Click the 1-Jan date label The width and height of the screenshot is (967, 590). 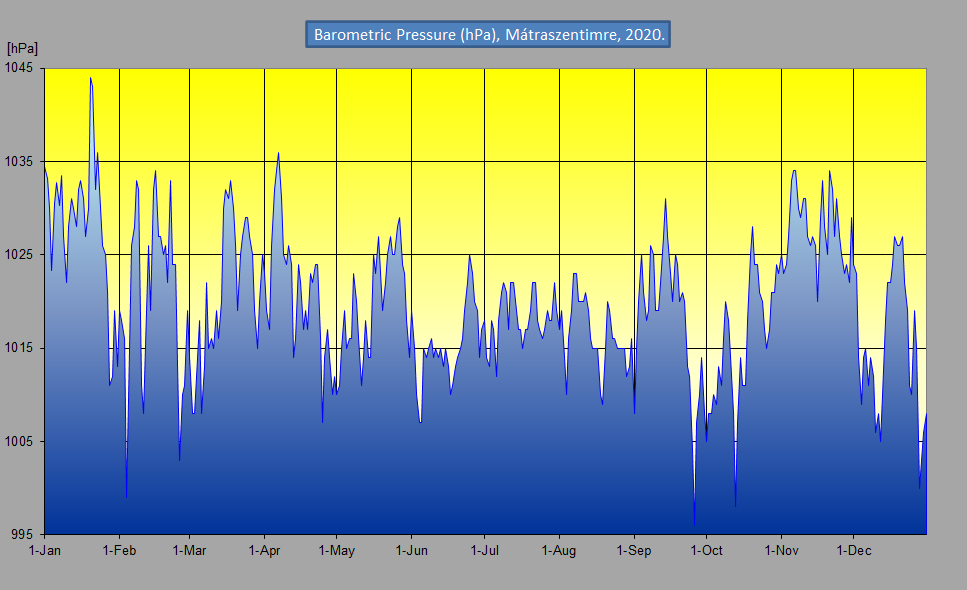click(45, 551)
